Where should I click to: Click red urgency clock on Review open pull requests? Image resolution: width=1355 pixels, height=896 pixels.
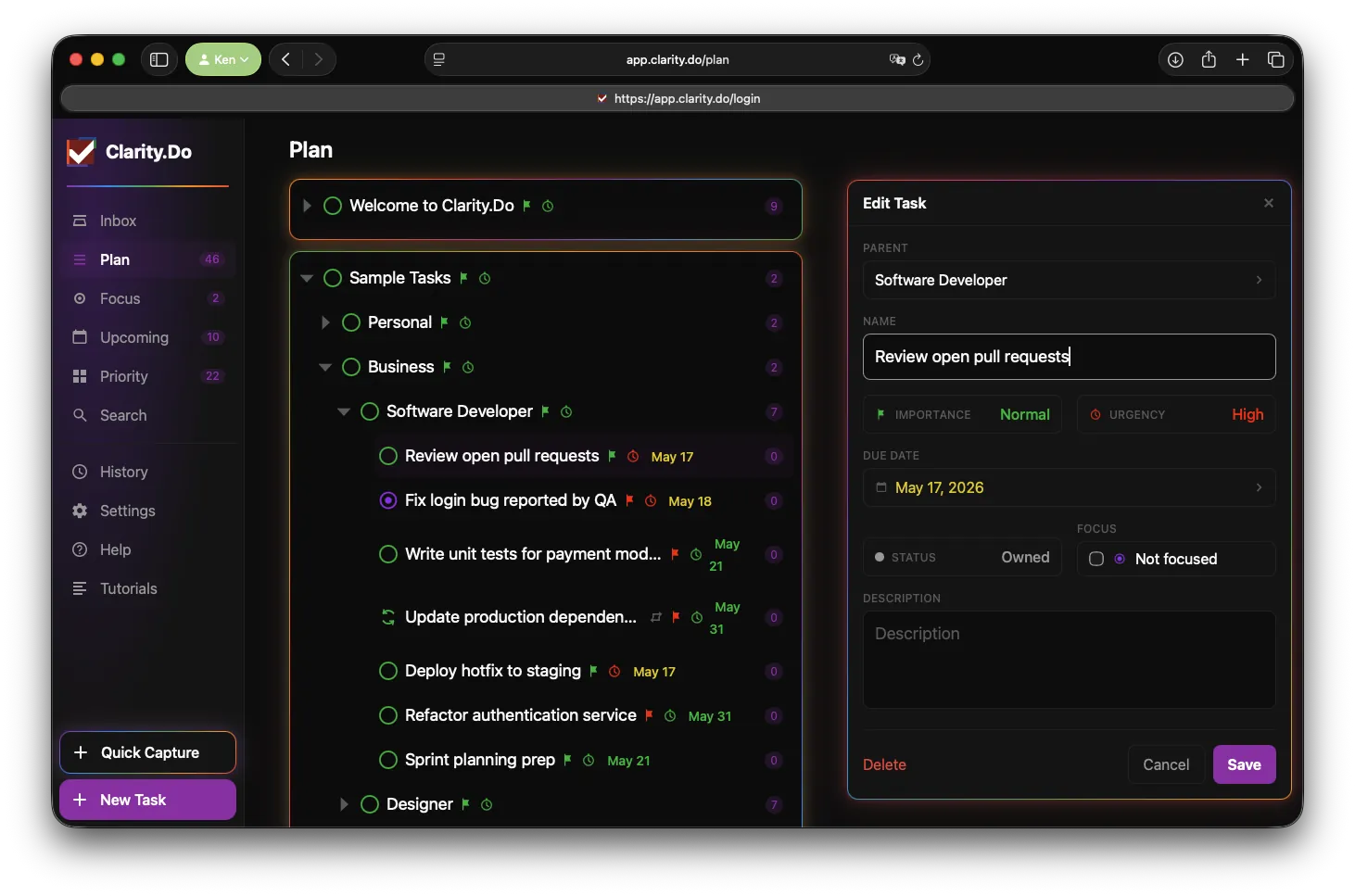pos(633,456)
